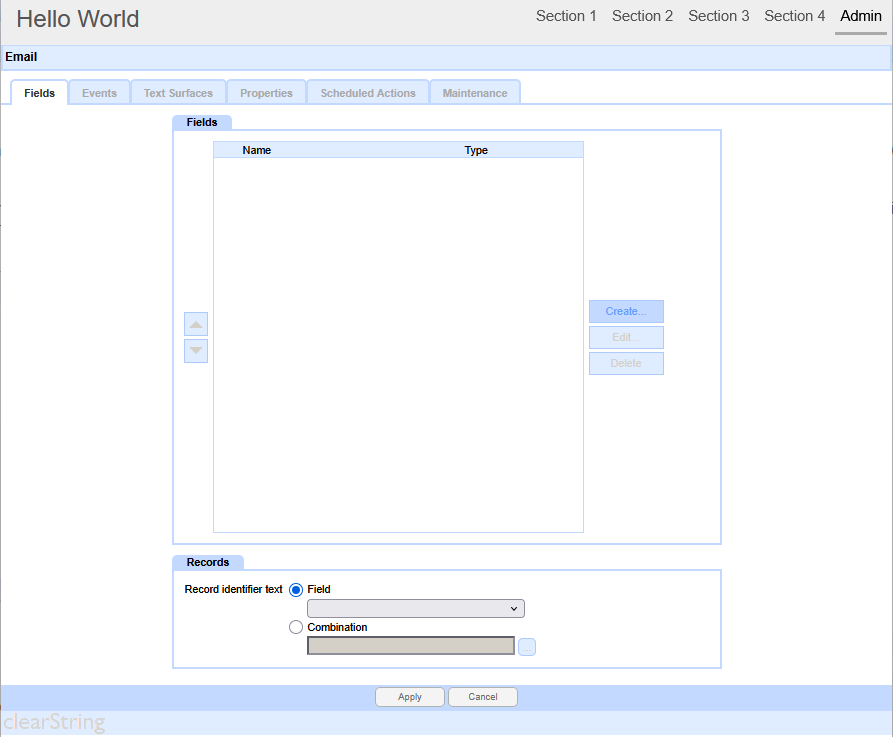Click the move up arrow button
This screenshot has height=737, width=893.
coord(197,324)
